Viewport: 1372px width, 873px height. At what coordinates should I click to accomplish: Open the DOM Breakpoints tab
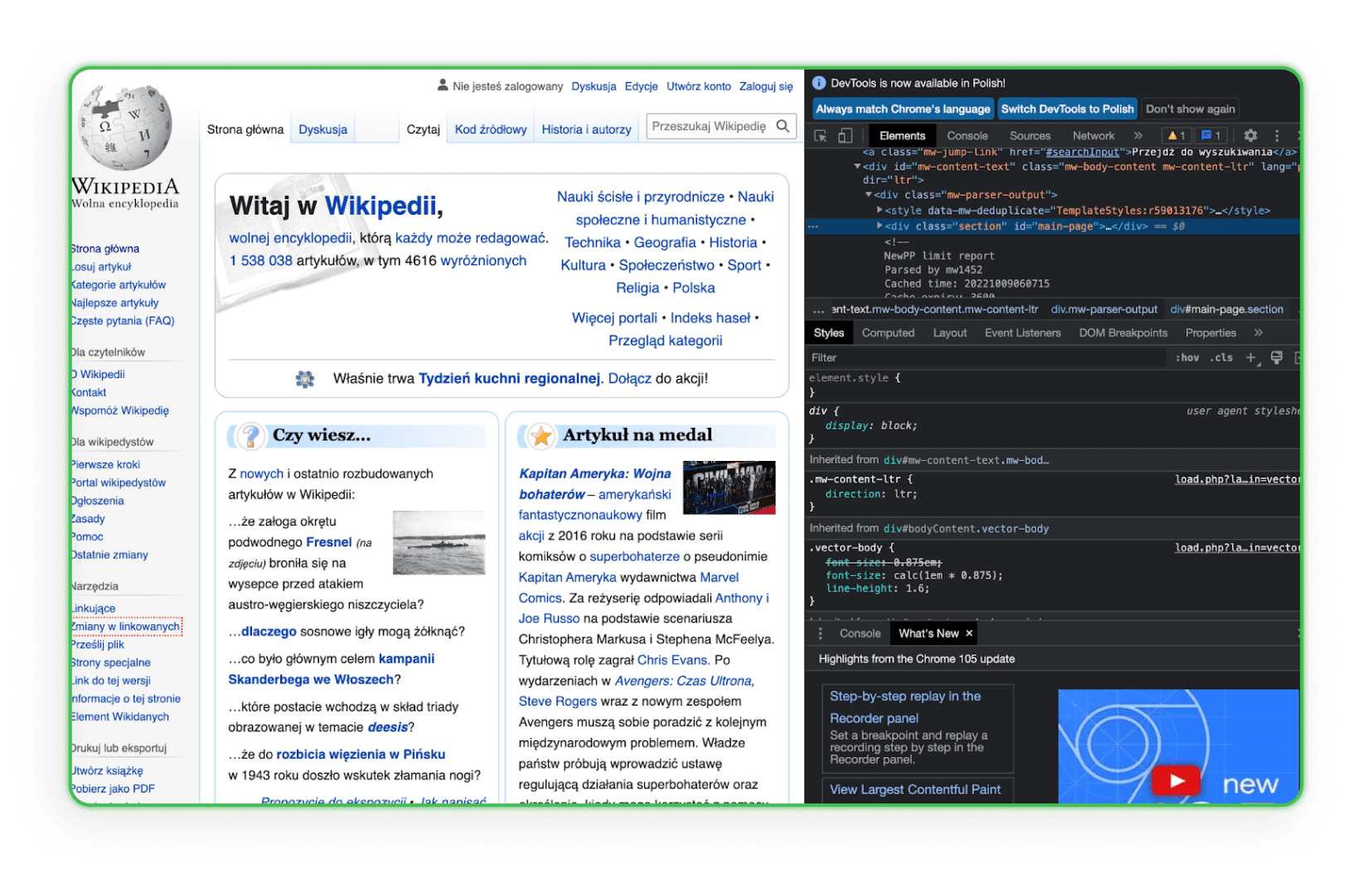1123,332
